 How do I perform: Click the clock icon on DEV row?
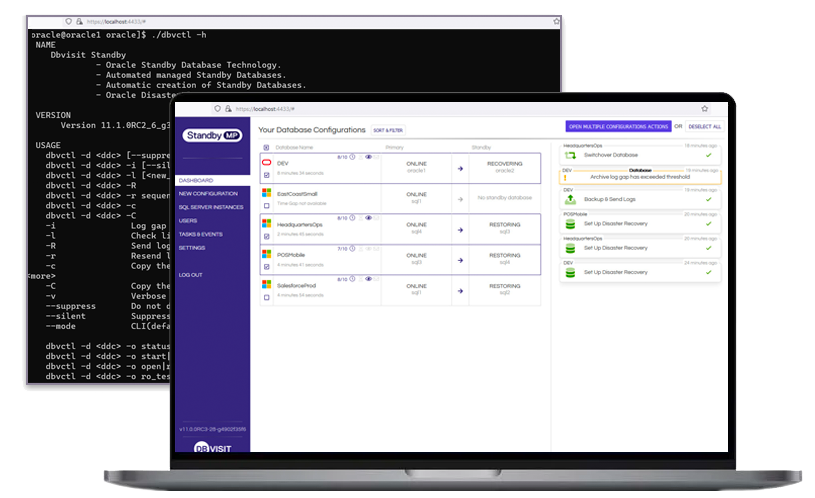click(x=352, y=157)
